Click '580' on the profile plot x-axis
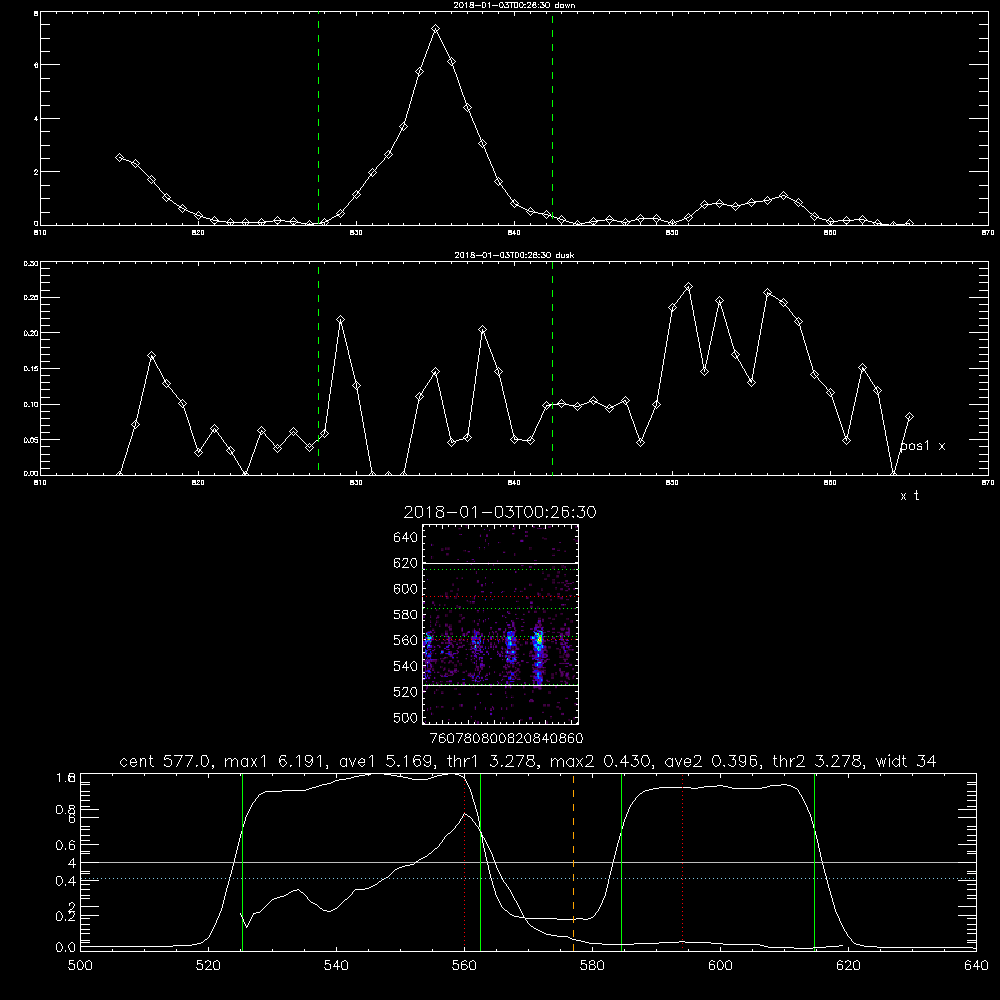The width and height of the screenshot is (1000, 1000). [592, 966]
